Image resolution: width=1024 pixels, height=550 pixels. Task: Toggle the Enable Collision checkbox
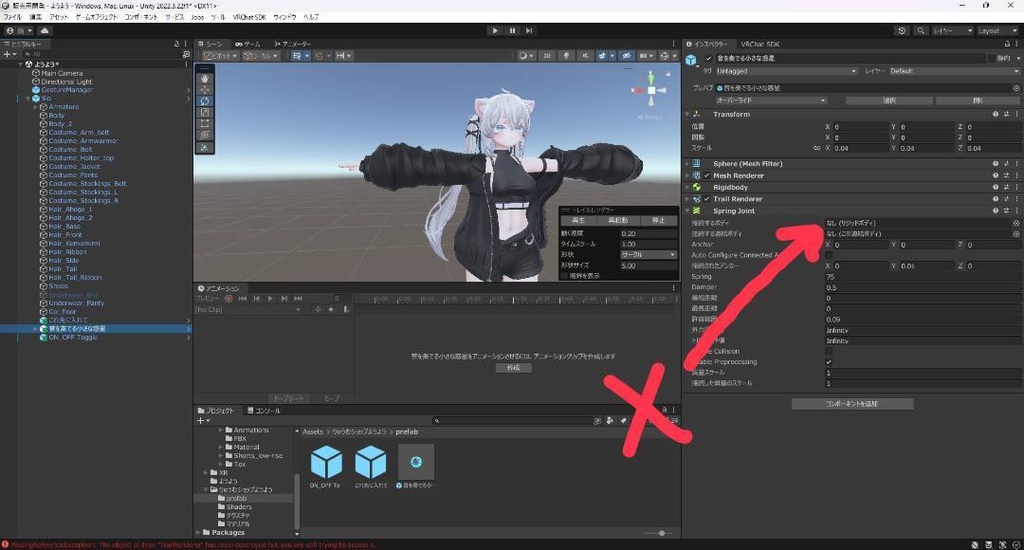829,351
